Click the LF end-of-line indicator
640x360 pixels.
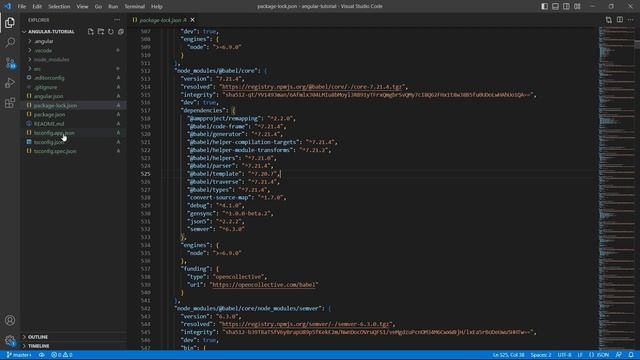(x=580, y=355)
